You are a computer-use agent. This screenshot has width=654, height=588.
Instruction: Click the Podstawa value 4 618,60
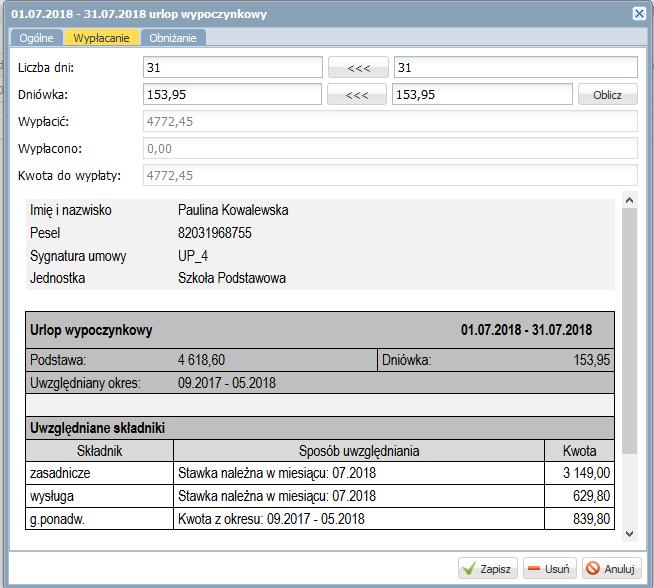point(201,359)
